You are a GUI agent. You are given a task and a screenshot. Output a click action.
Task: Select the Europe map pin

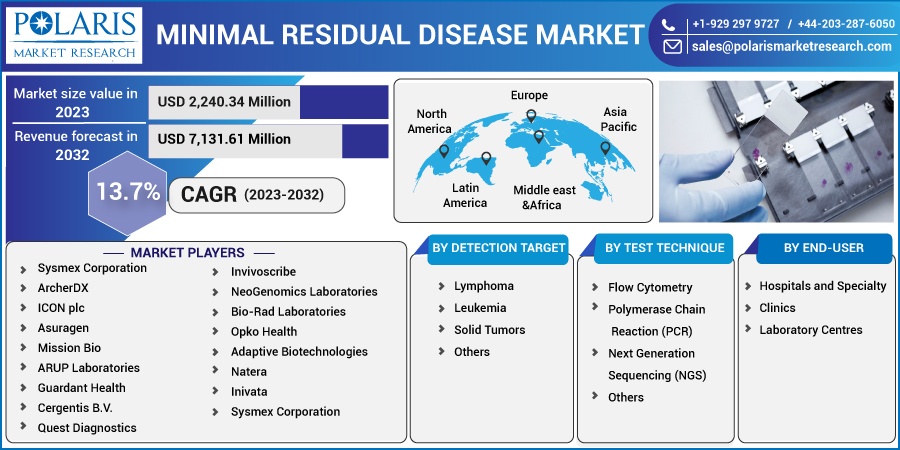[x=531, y=116]
